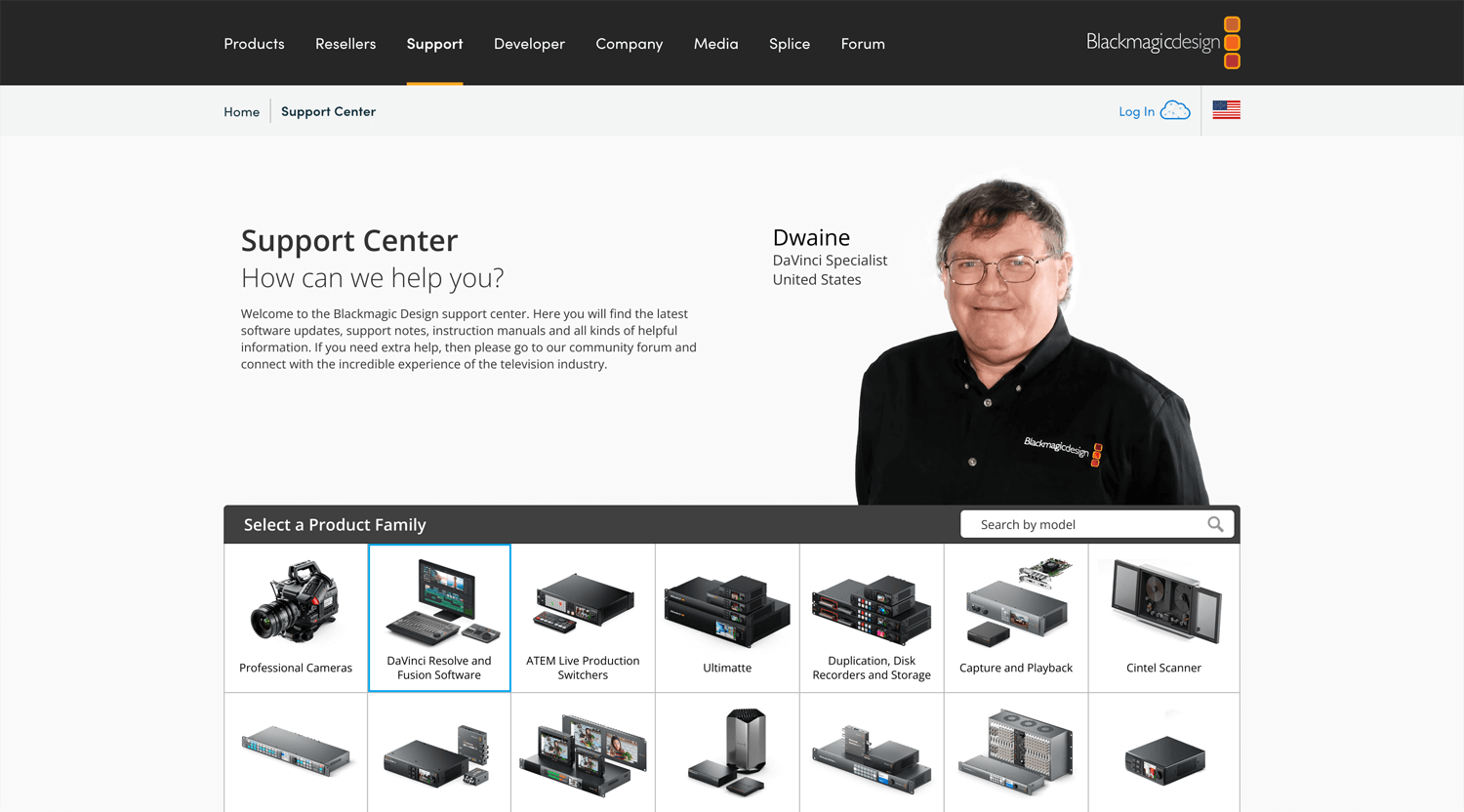The width and height of the screenshot is (1464, 812).
Task: Choose the Cintel Scanner product tile
Action: click(1163, 618)
